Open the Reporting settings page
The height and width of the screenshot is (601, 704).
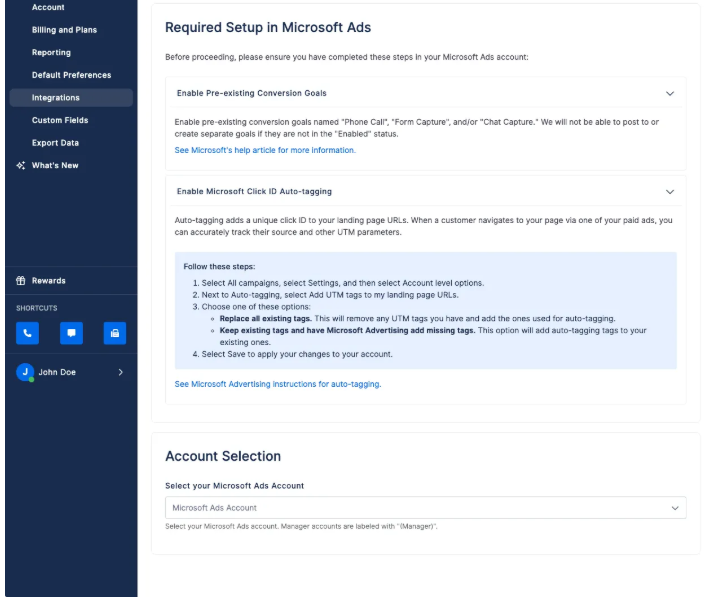51,53
